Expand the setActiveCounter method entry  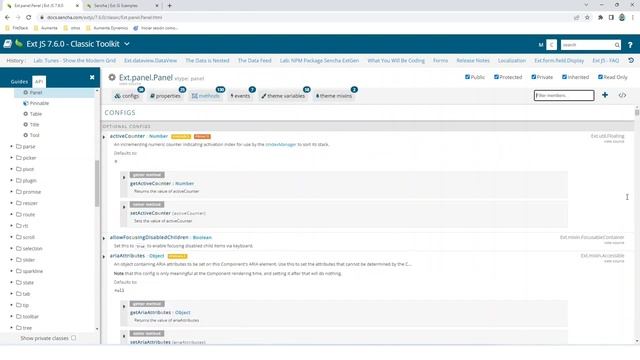click(x=124, y=207)
